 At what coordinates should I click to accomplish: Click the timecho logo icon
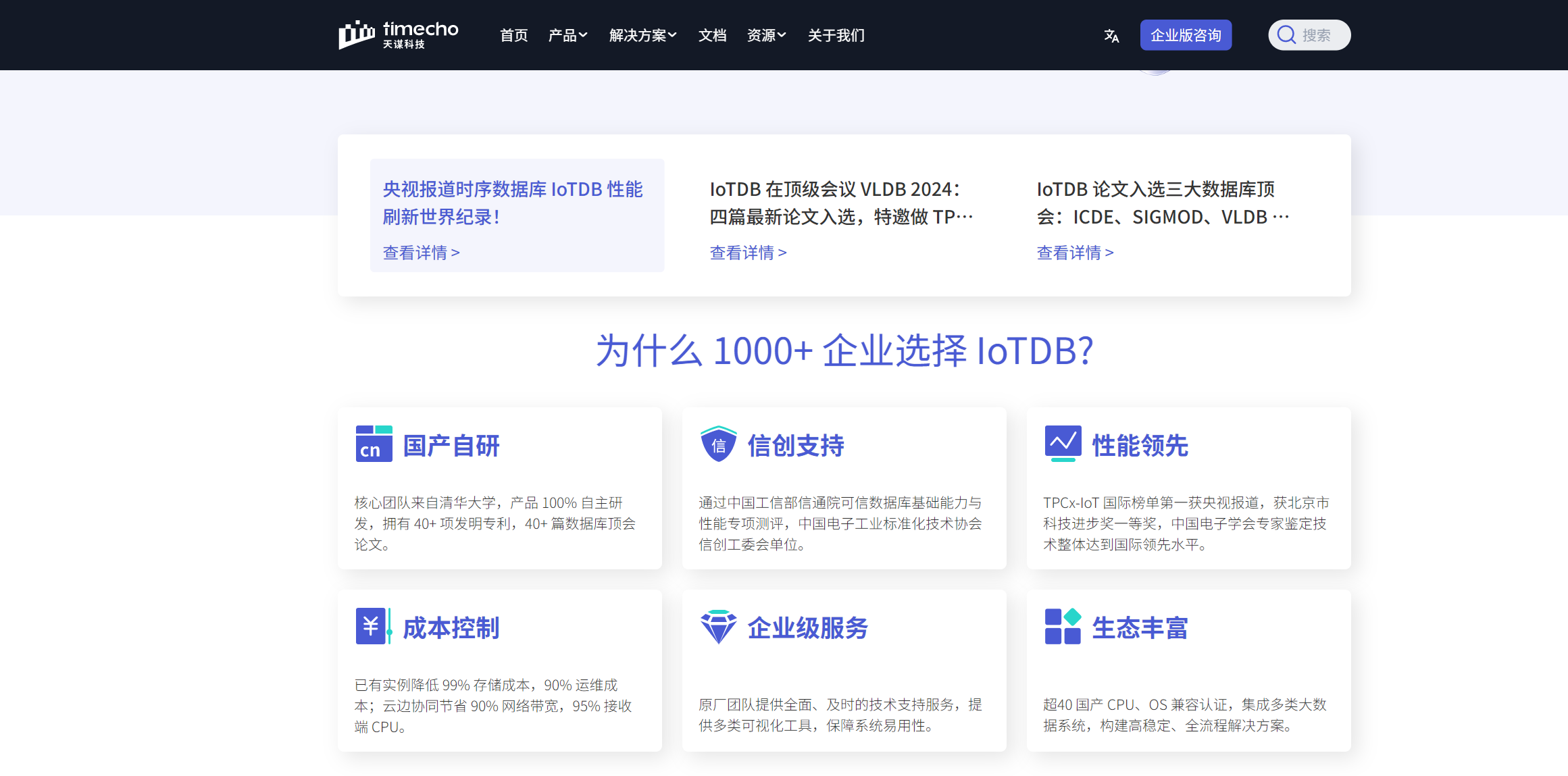(x=357, y=34)
